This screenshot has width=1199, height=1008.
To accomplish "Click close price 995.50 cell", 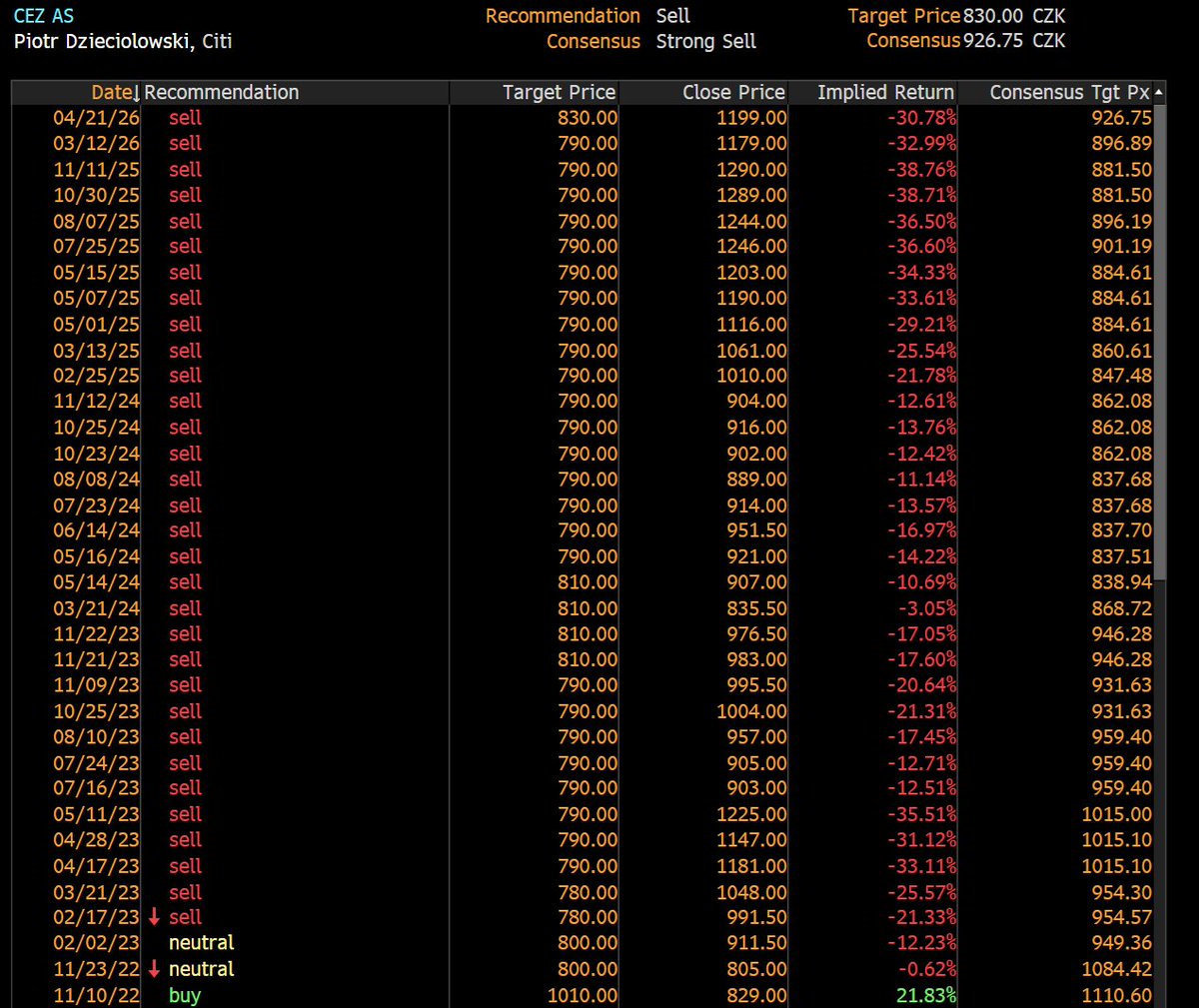I will (x=756, y=685).
